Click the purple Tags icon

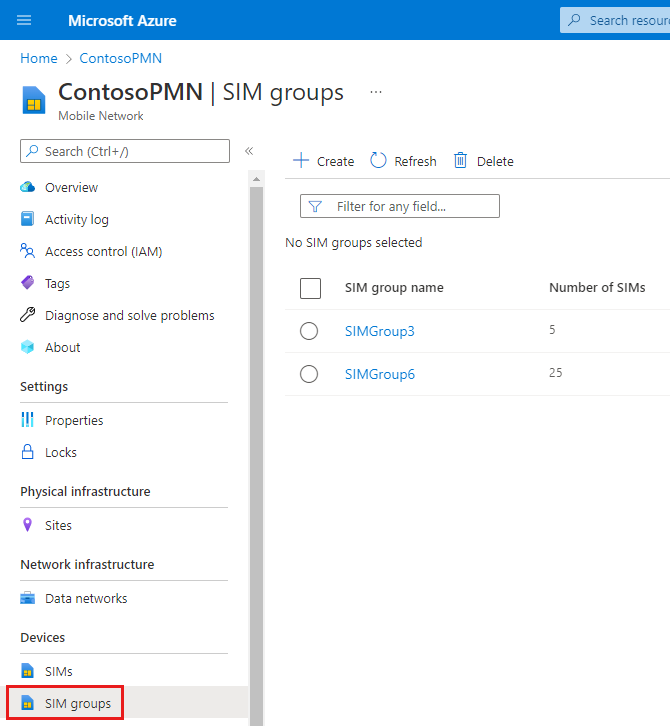coord(28,283)
